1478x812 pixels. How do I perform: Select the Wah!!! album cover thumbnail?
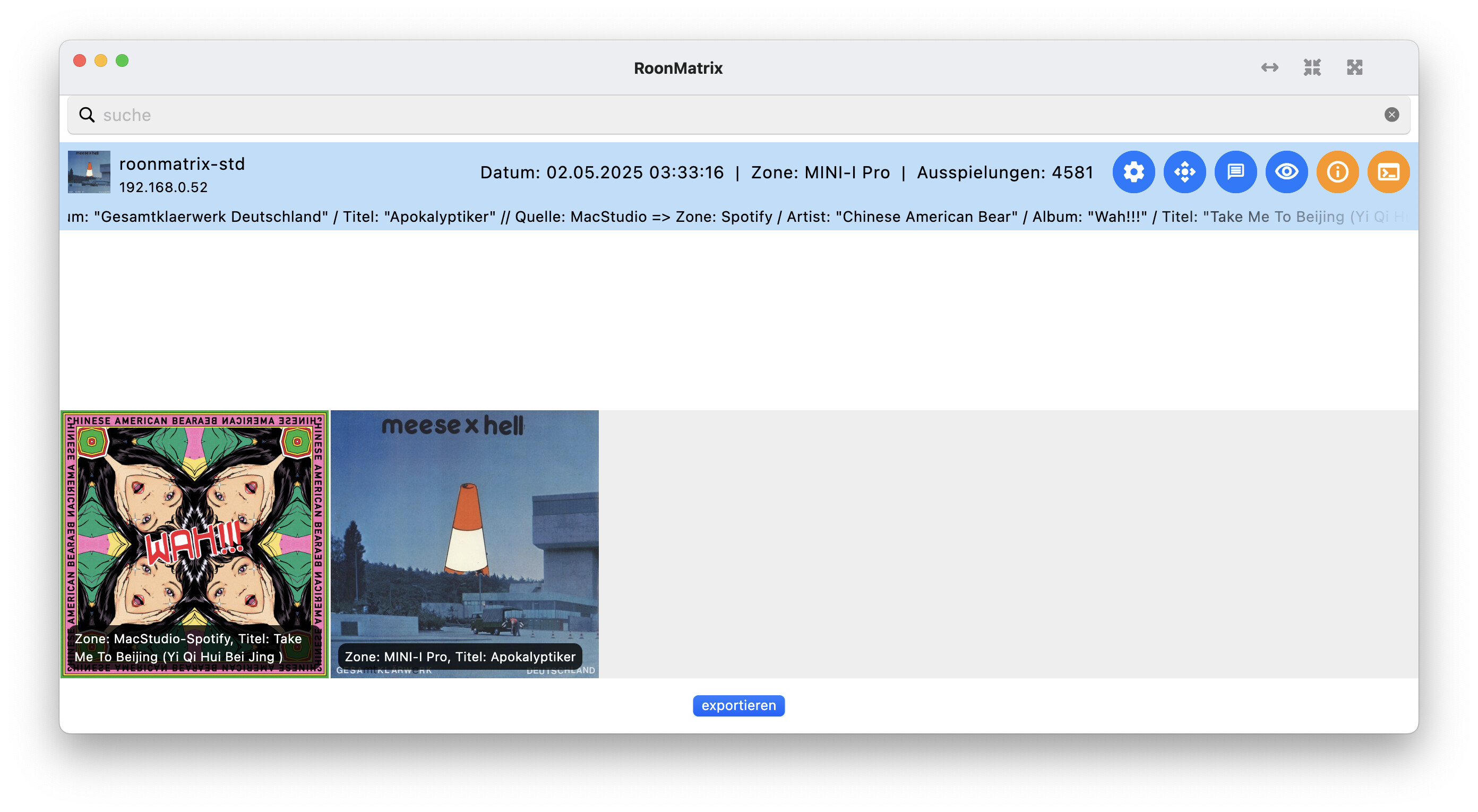click(194, 543)
